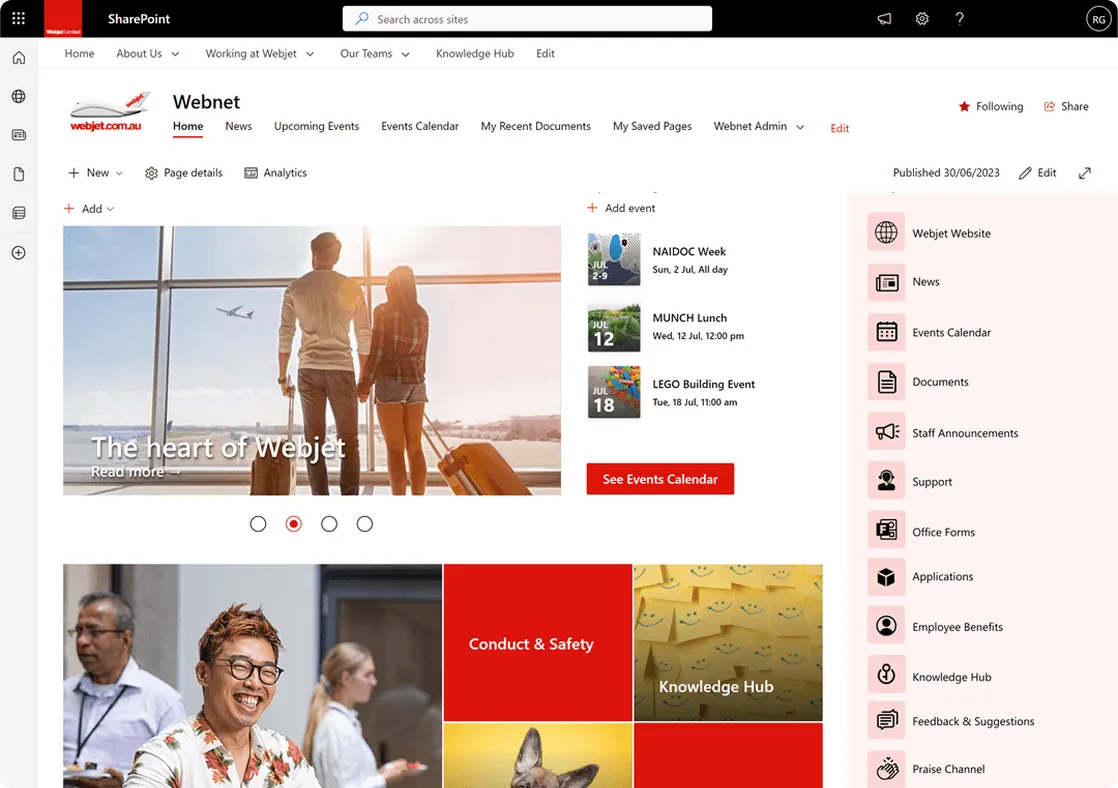Open the My Lists icon in left rail
This screenshot has width=1118, height=788.
click(19, 213)
